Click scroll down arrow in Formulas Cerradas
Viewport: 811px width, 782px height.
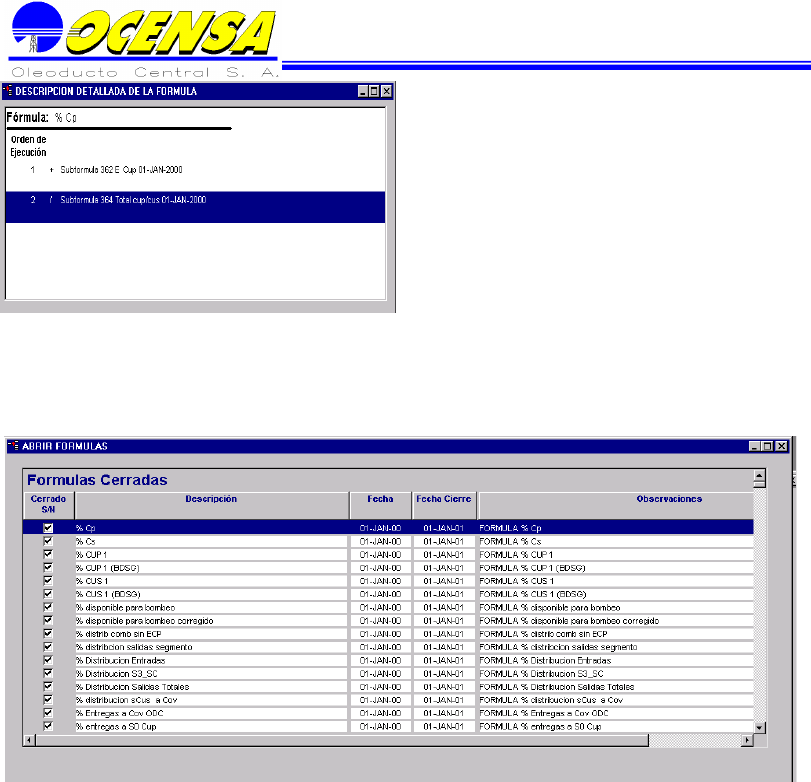coord(759,728)
